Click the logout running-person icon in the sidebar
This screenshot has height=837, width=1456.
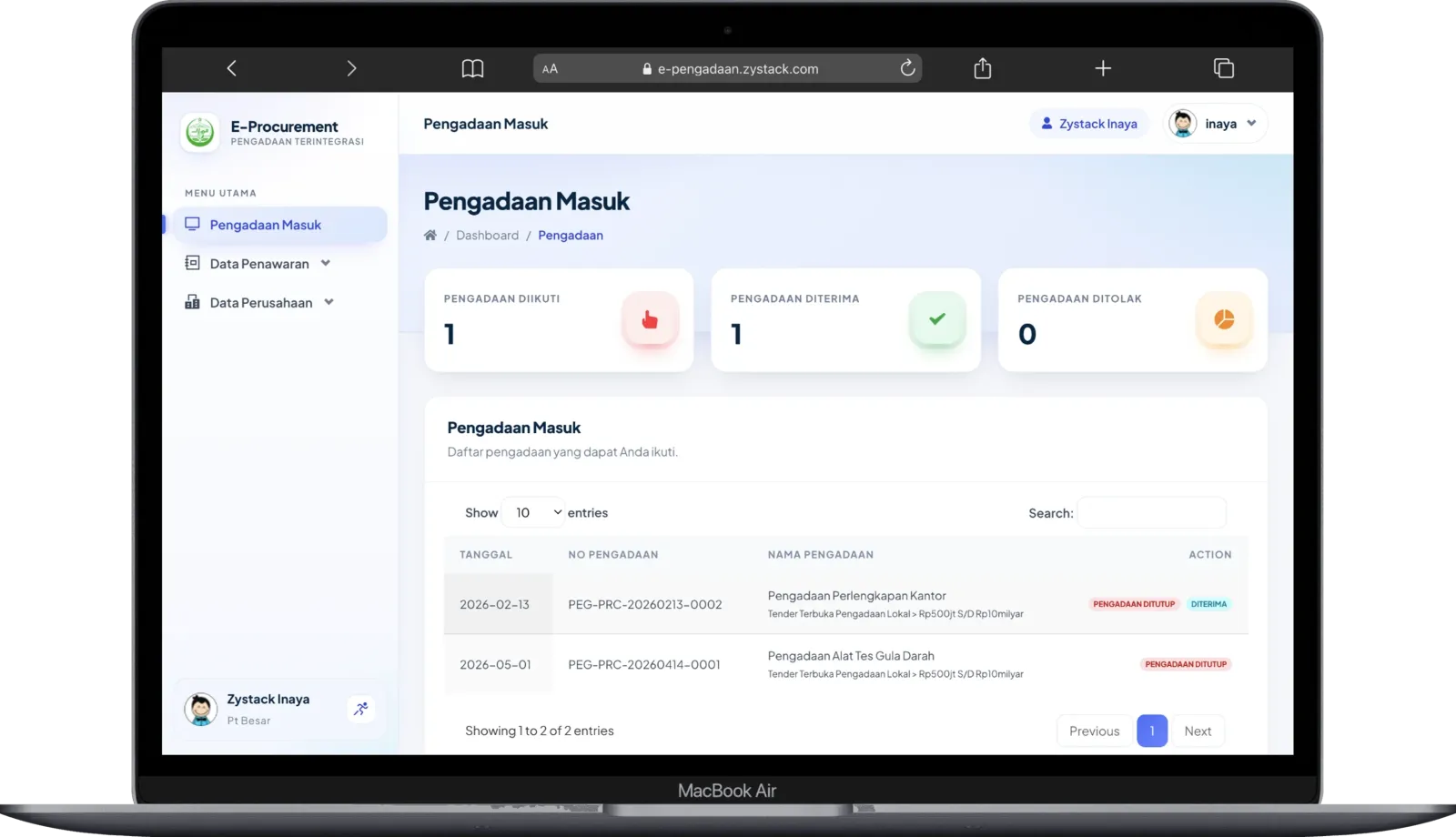pos(361,709)
